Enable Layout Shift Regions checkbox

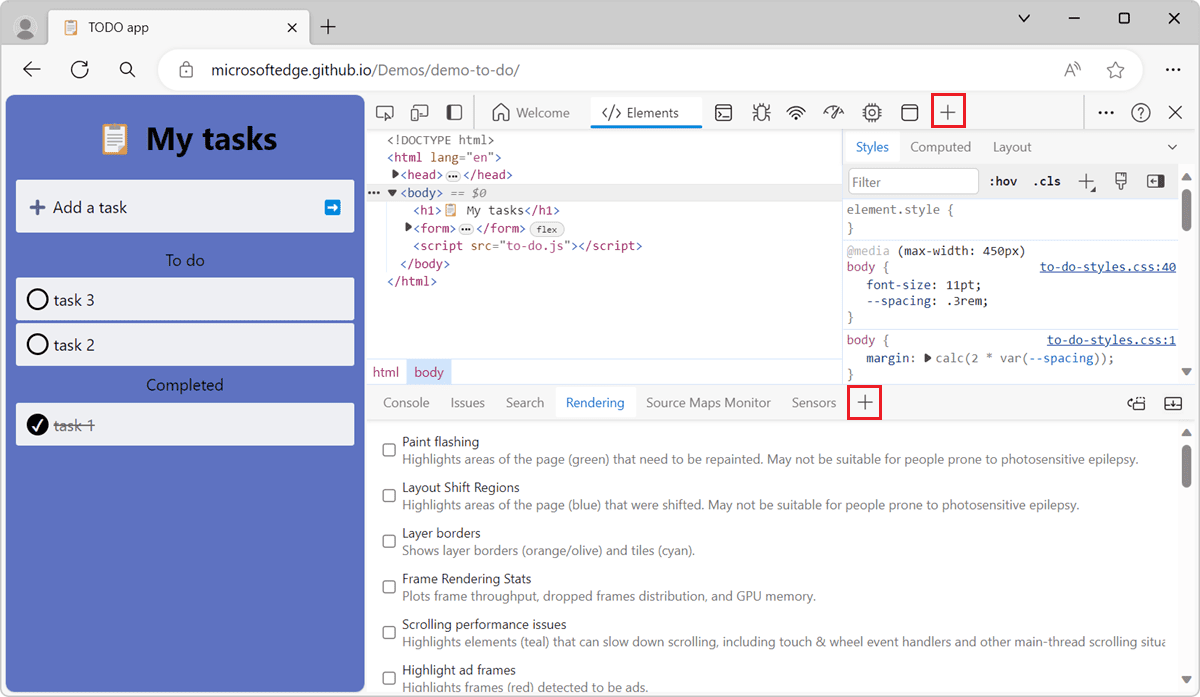pos(389,496)
